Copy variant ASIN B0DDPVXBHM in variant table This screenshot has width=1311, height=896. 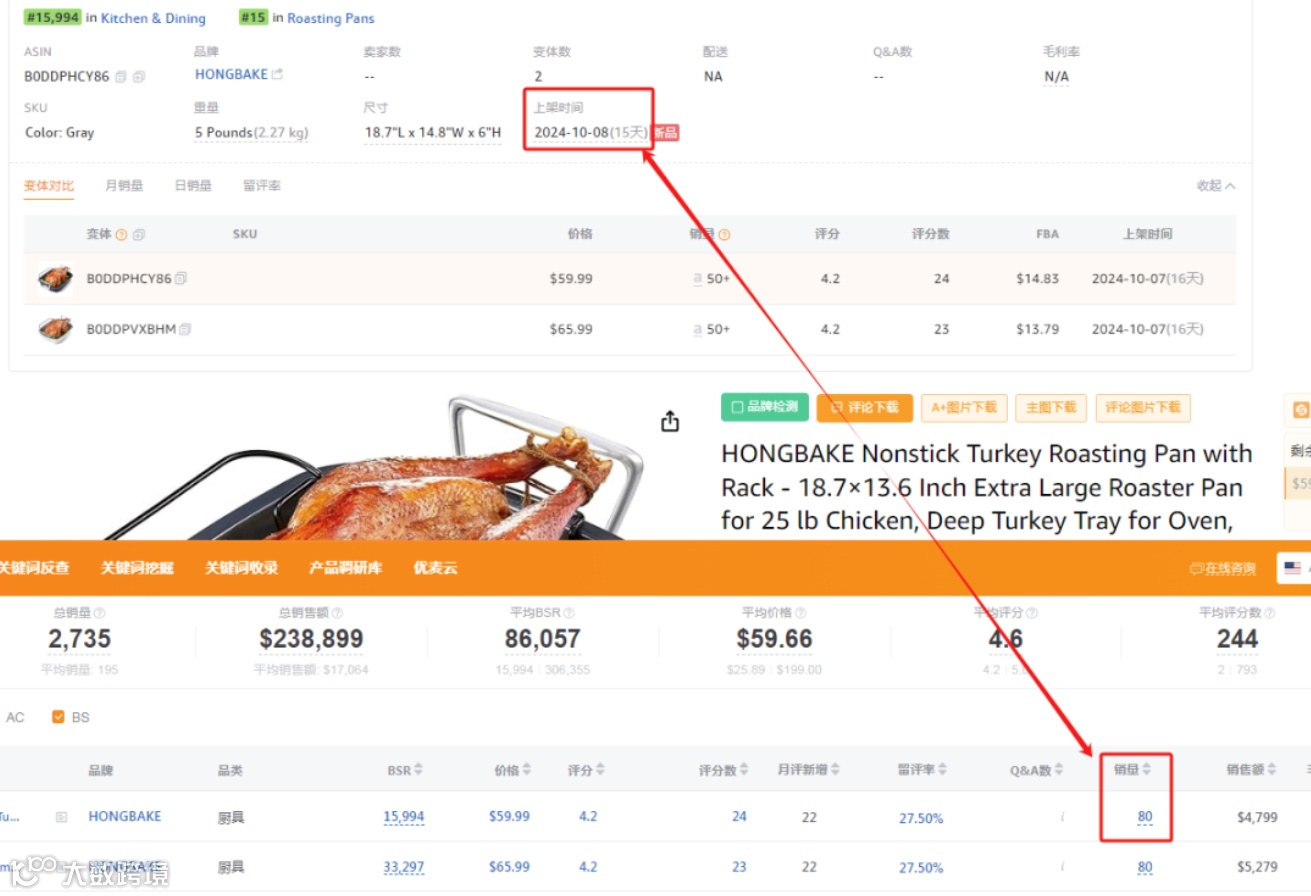coord(186,329)
